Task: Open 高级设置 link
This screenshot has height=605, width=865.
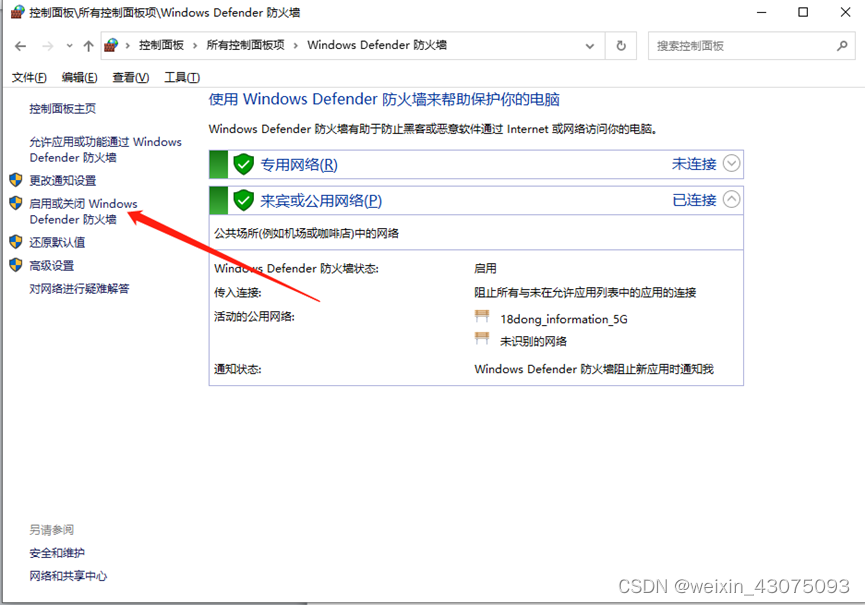Action: [51, 265]
